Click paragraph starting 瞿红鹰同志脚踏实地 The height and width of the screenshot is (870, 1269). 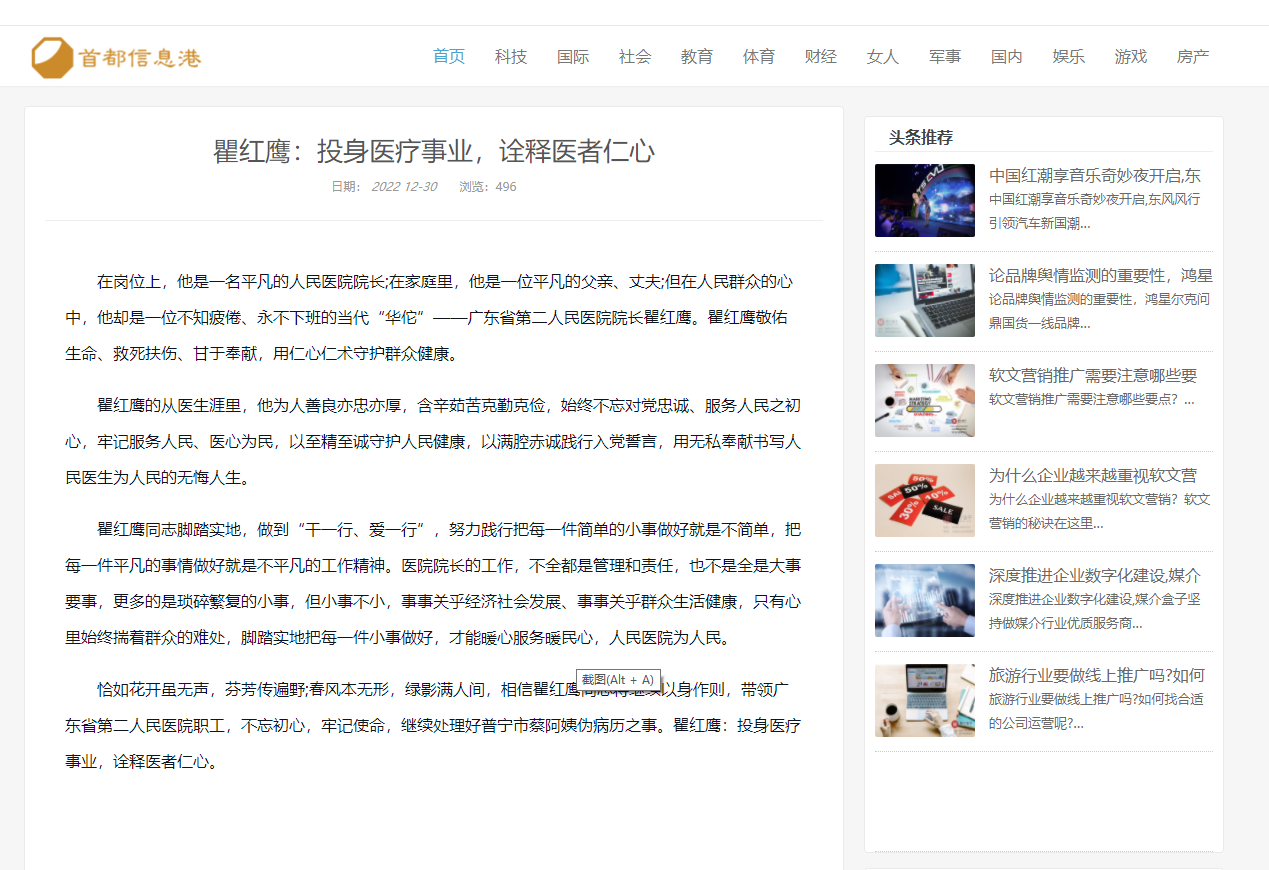433,584
